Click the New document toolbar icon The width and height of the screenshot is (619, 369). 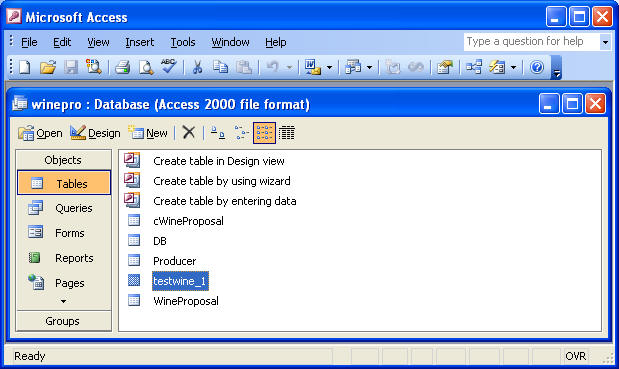[24, 67]
